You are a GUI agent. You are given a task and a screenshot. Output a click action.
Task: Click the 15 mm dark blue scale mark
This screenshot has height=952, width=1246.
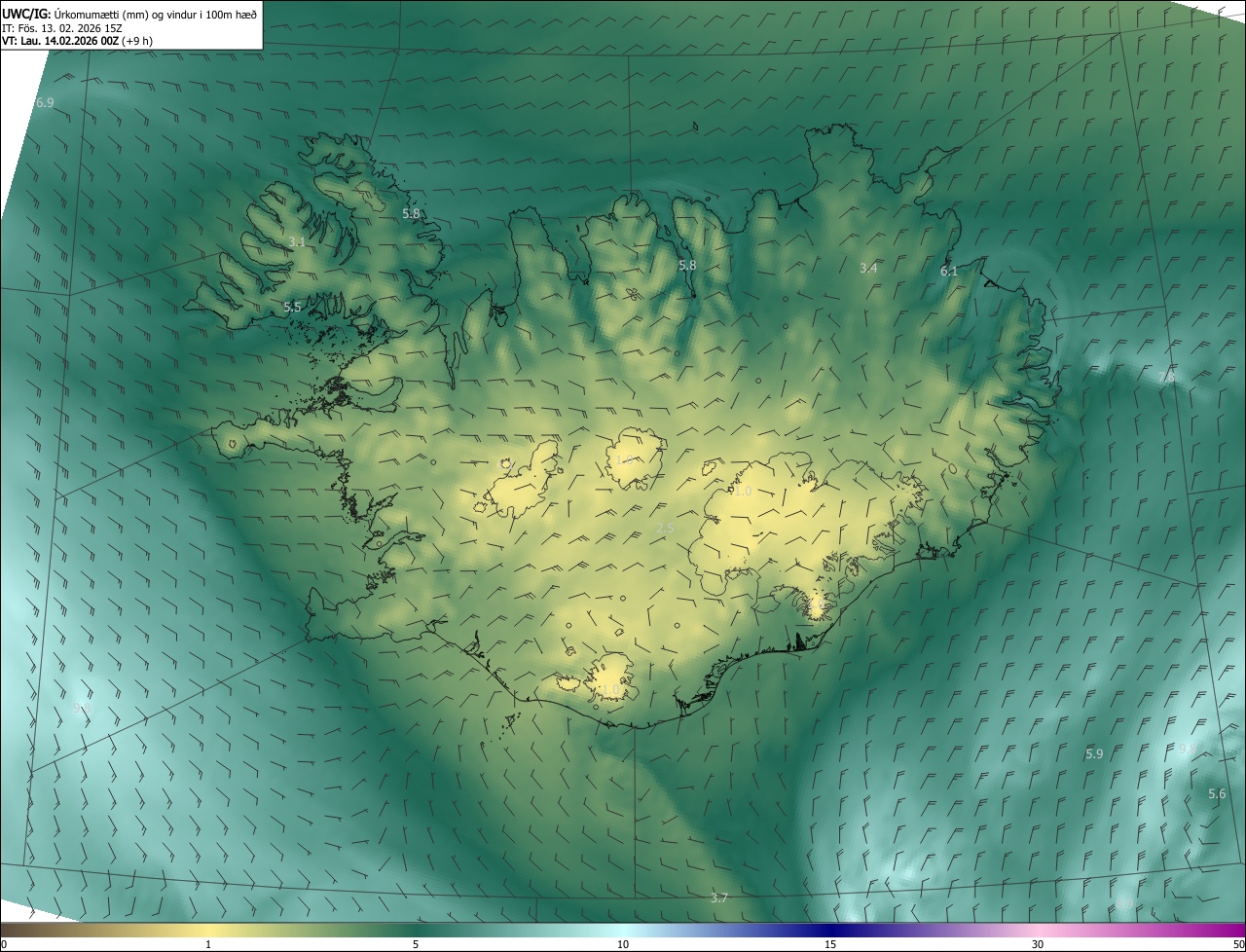pyautogui.click(x=830, y=944)
